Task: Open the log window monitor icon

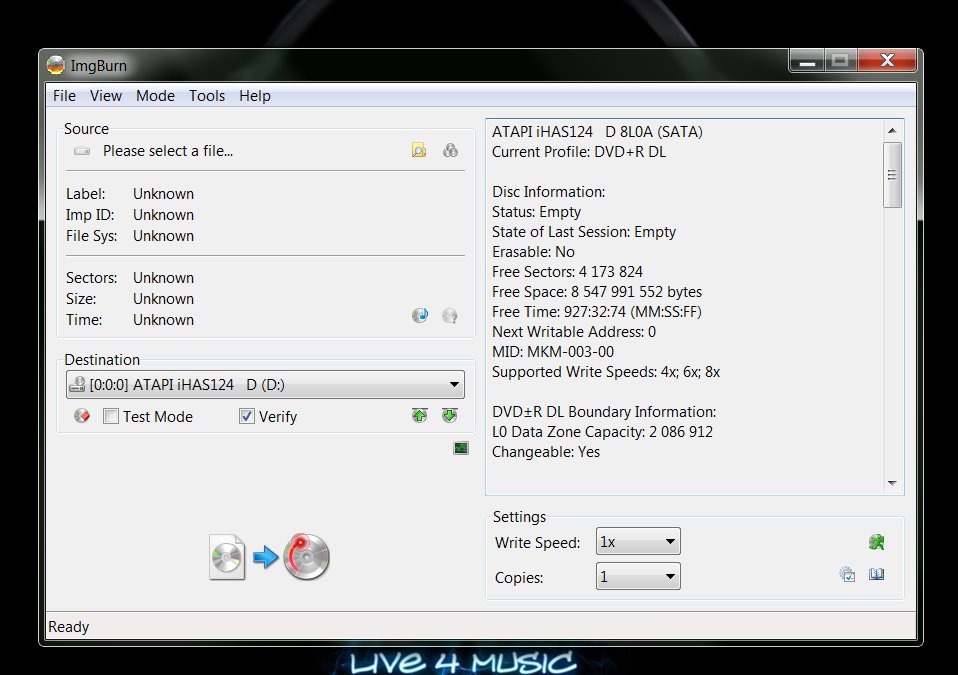Action: pyautogui.click(x=461, y=448)
